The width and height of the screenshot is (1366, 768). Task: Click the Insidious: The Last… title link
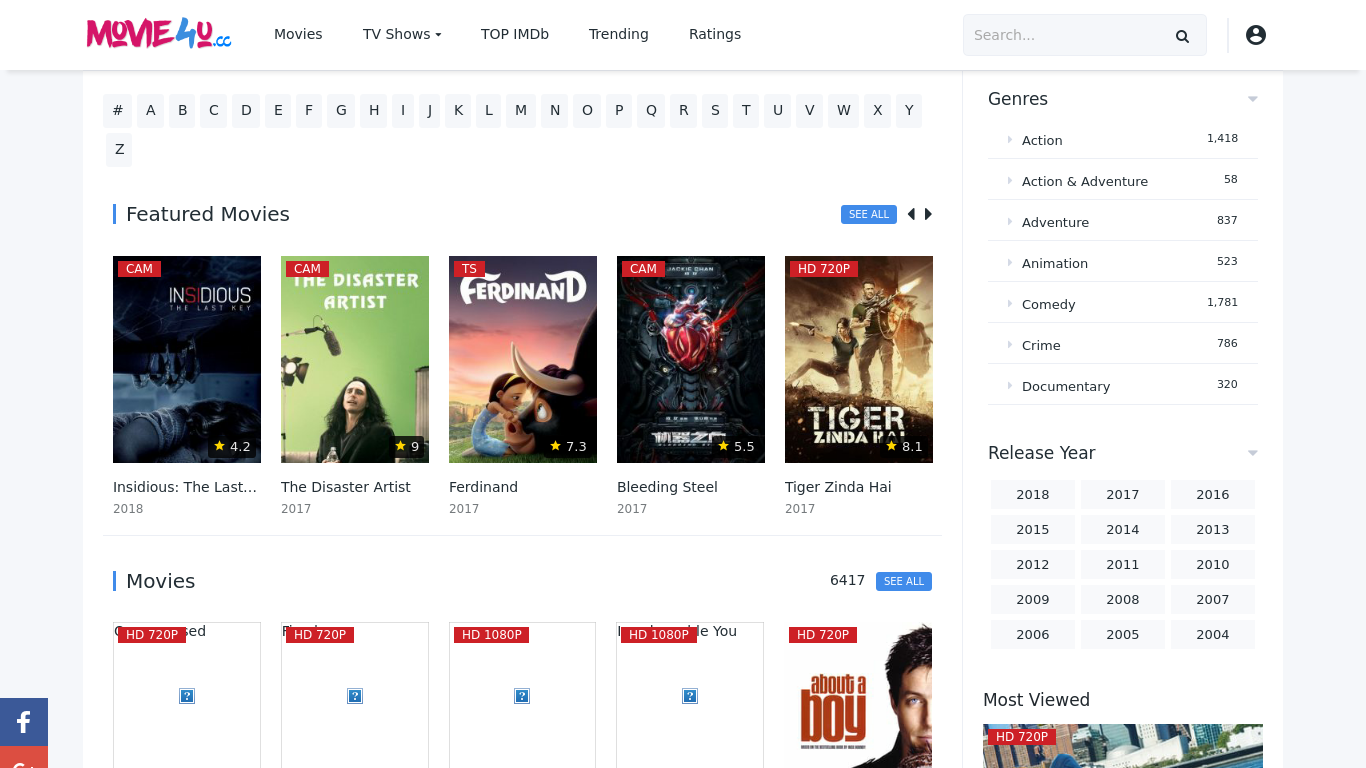185,487
